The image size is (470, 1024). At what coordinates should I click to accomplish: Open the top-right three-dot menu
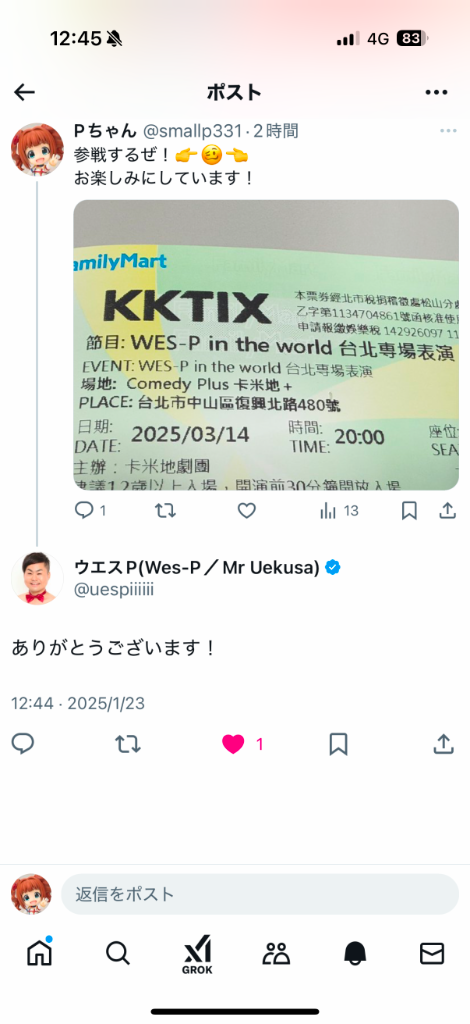[x=436, y=92]
